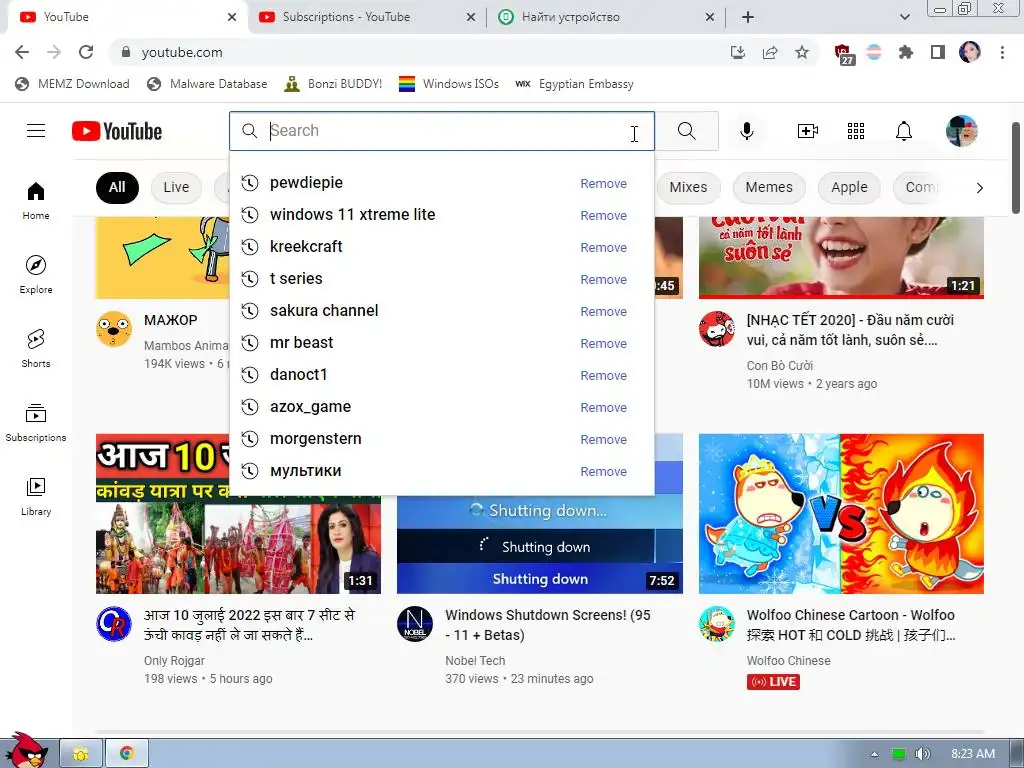Viewport: 1024px width, 768px height.
Task: Open a new browser tab
Action: [748, 17]
